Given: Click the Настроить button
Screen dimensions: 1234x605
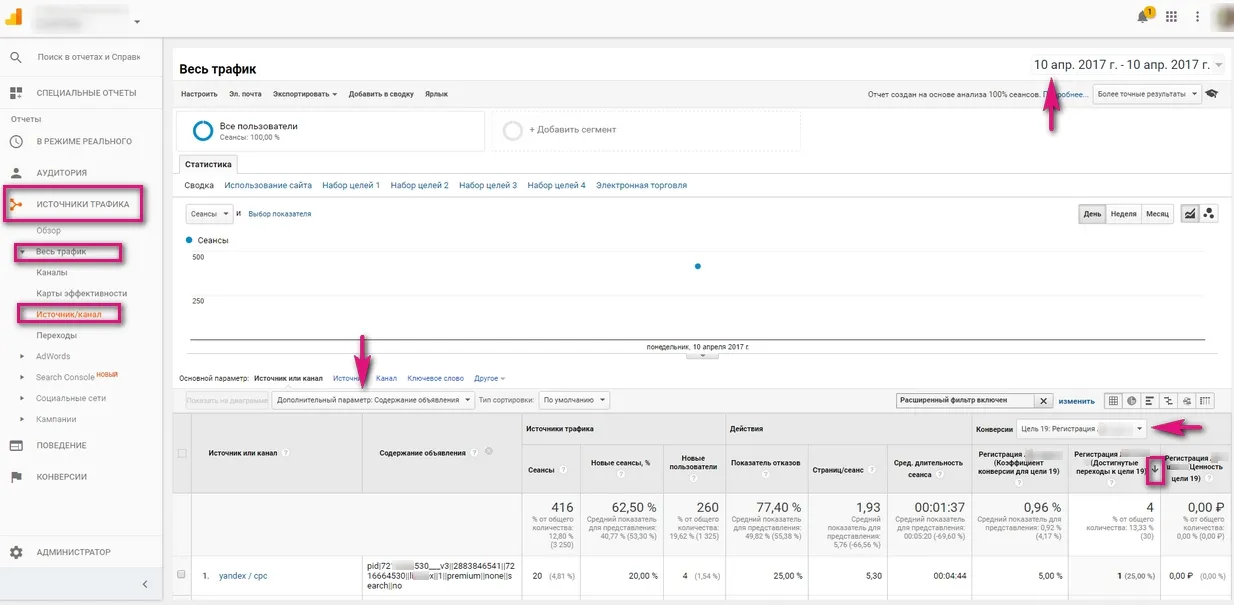Looking at the screenshot, I should [x=199, y=94].
